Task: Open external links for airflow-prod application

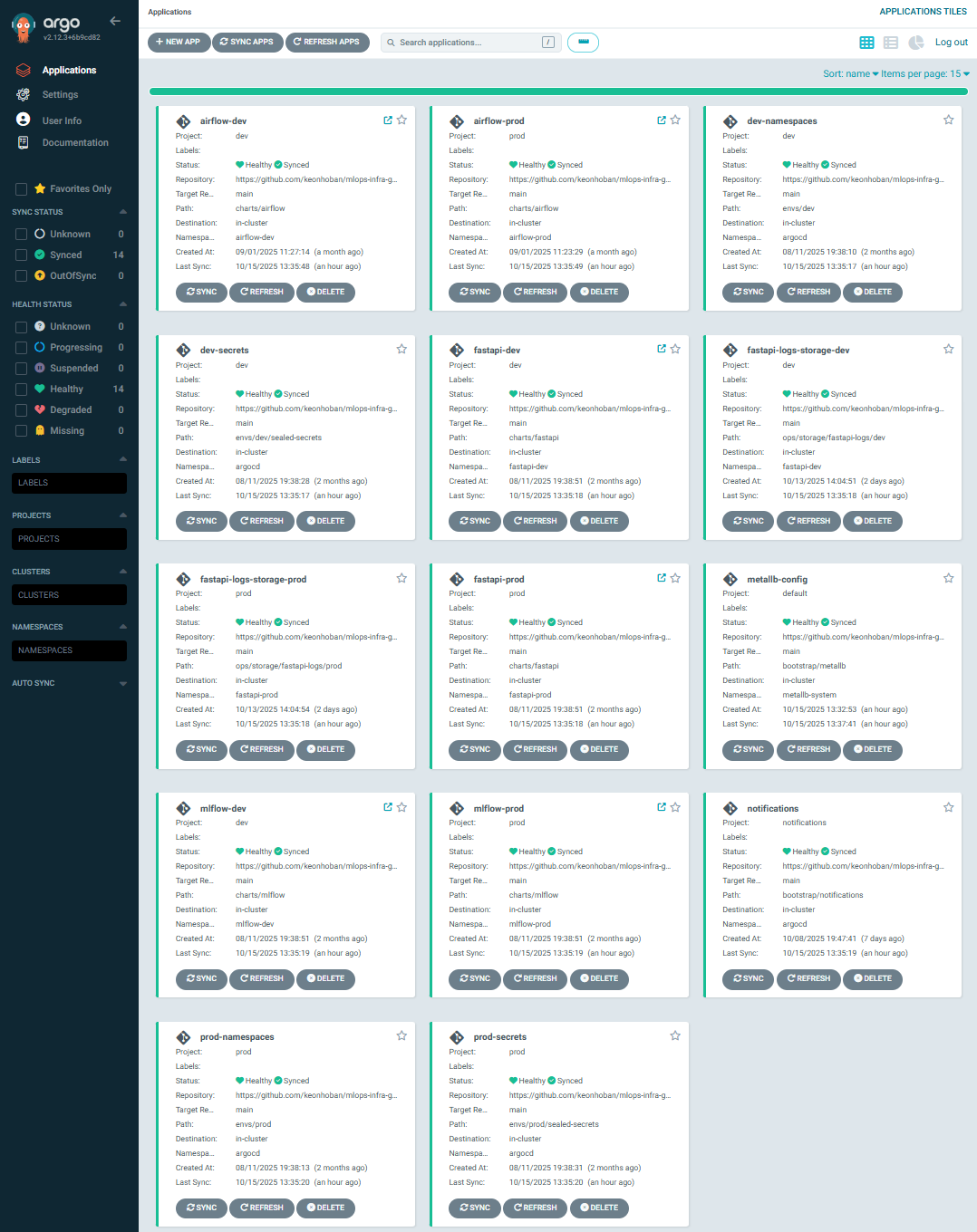Action: coord(660,119)
